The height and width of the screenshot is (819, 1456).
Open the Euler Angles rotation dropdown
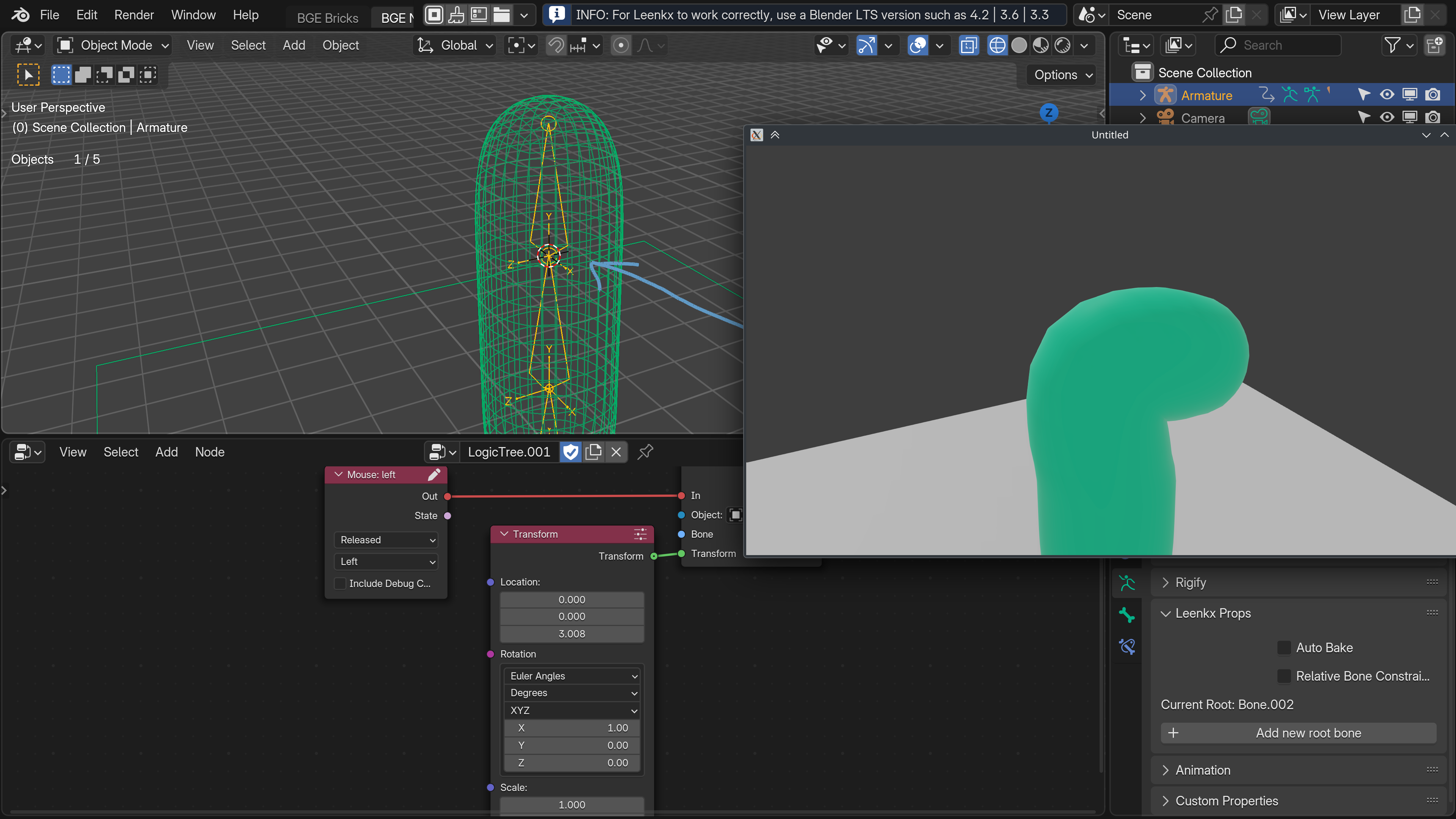(x=573, y=676)
